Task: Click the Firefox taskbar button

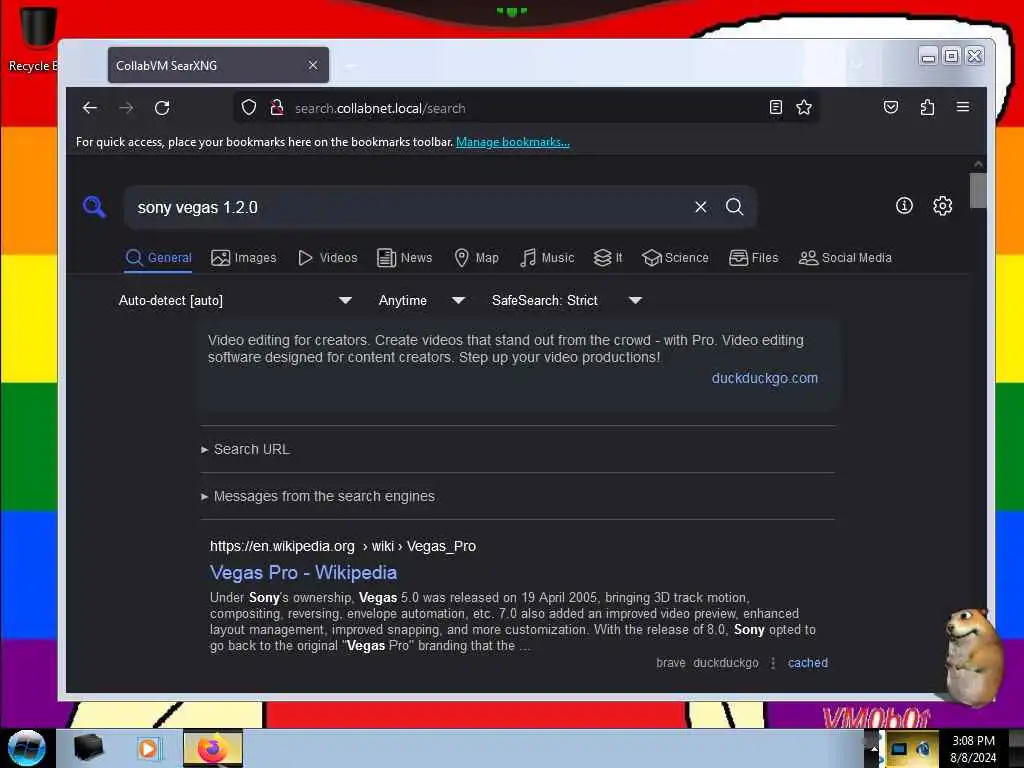Action: [213, 748]
